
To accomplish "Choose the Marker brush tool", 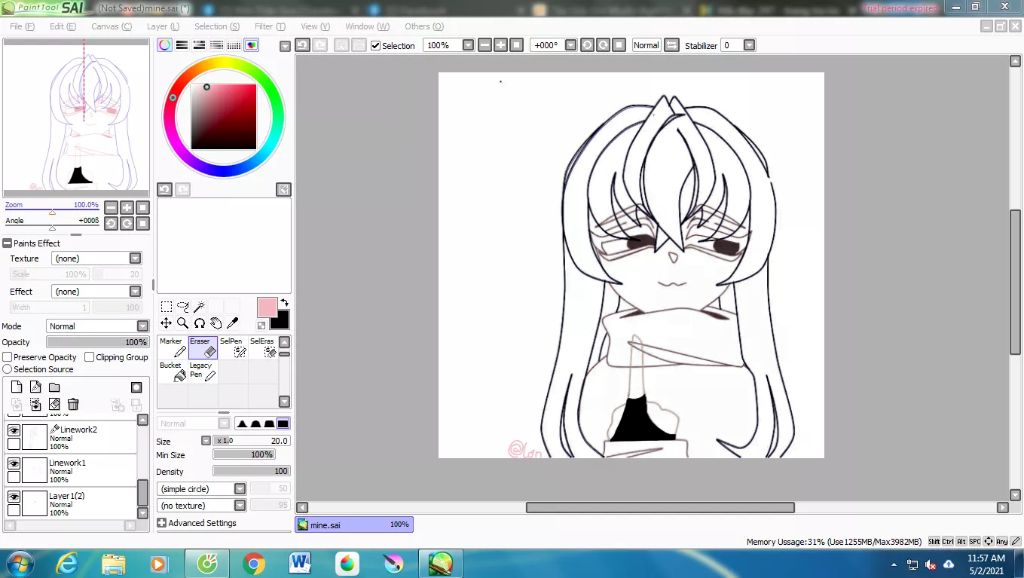I will pyautogui.click(x=173, y=347).
